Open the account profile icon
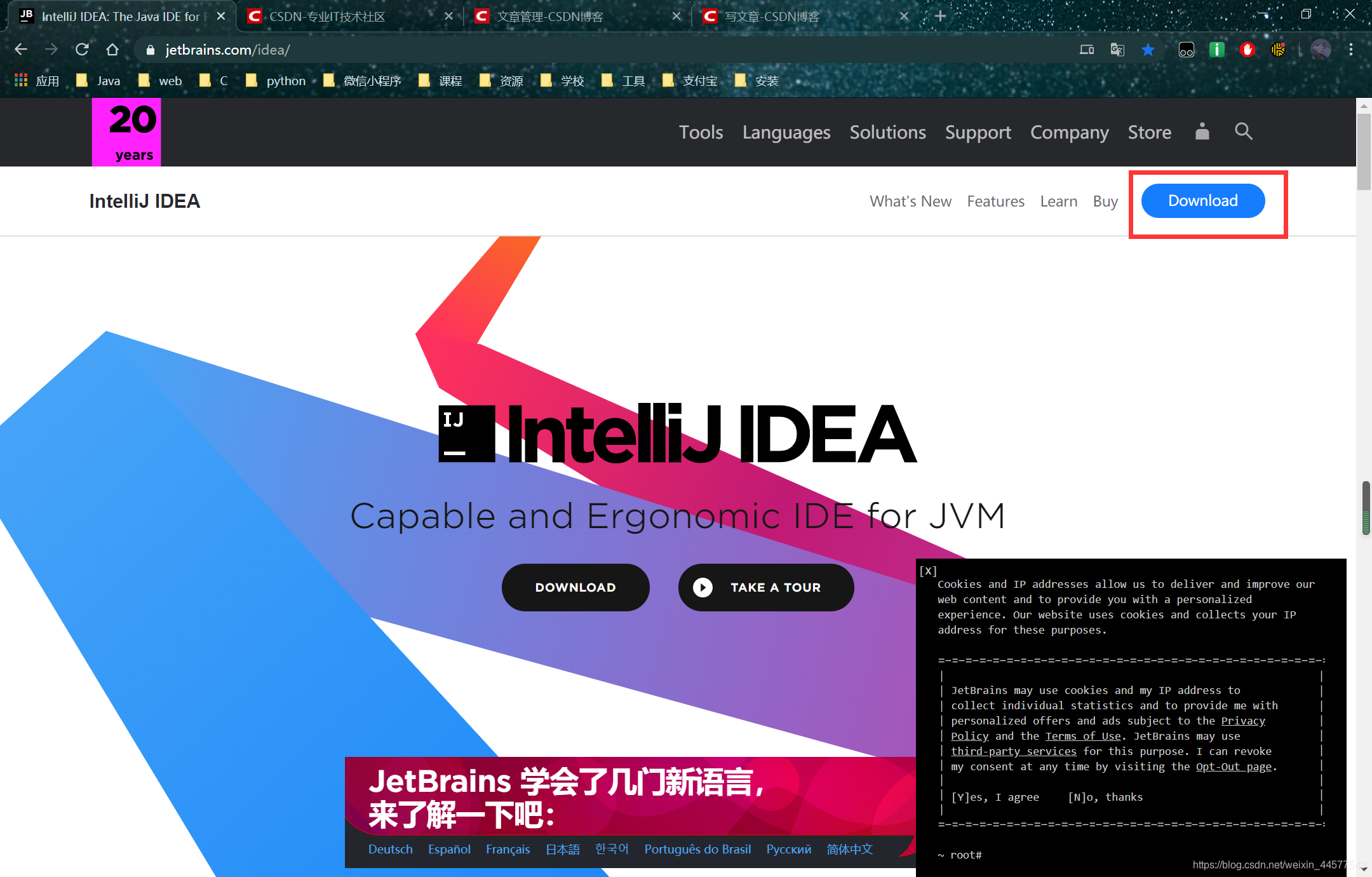 1202,132
